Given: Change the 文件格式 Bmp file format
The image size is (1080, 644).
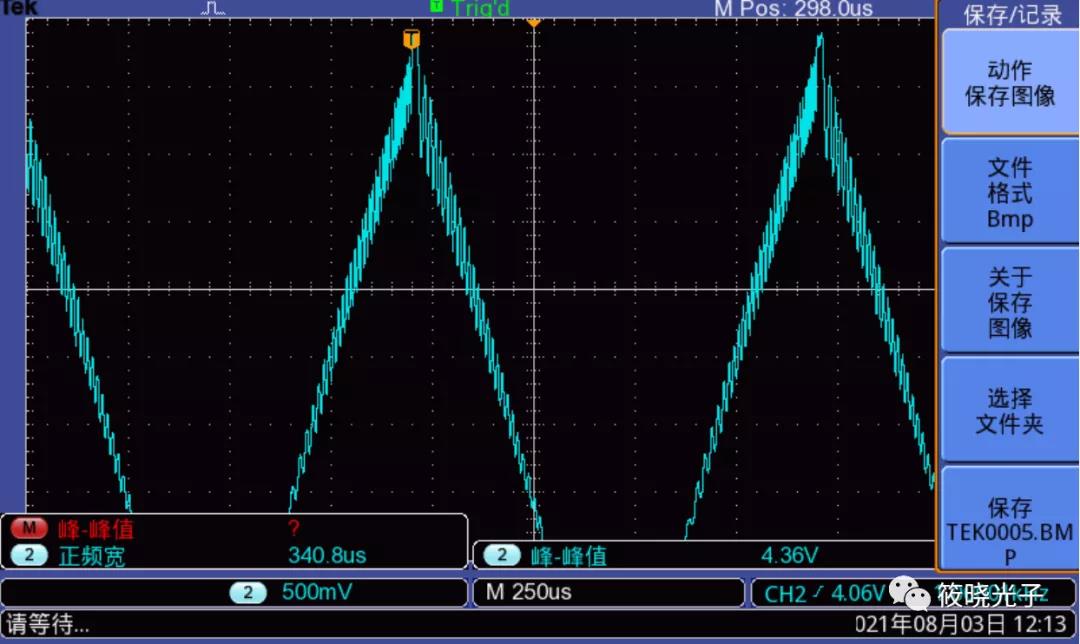Looking at the screenshot, I should 1009,192.
